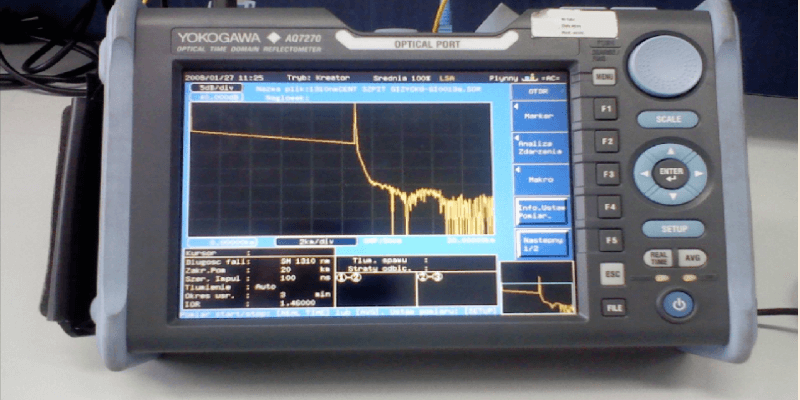Expand the Makro soft menu
The height and width of the screenshot is (400, 800).
(x=541, y=180)
